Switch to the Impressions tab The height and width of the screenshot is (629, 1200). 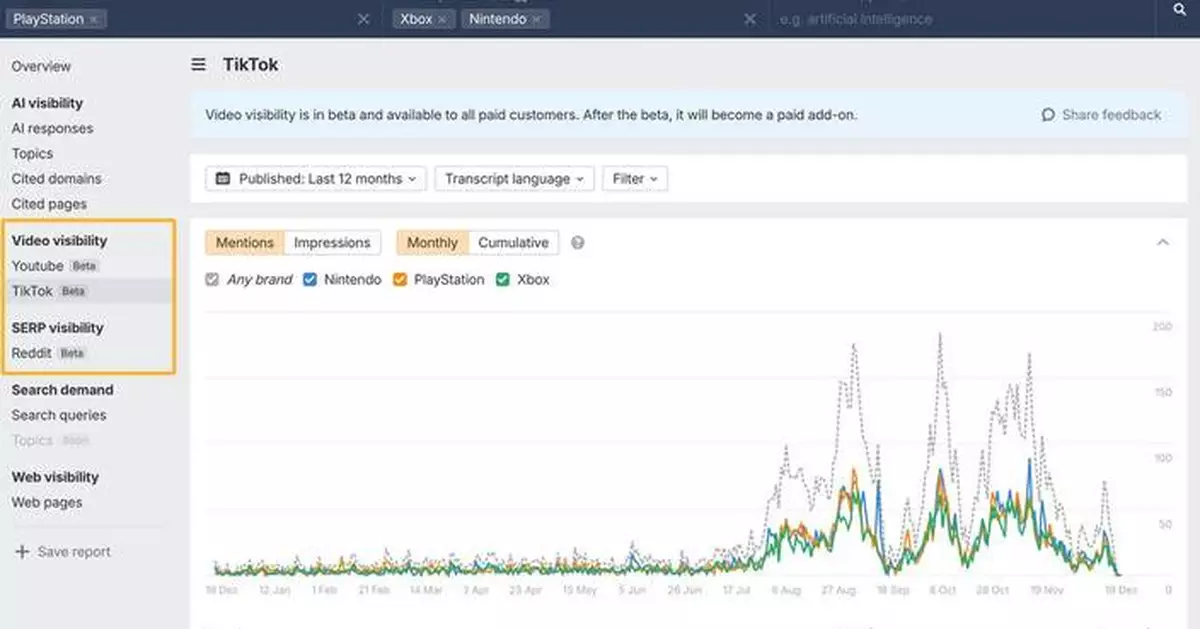(x=332, y=242)
